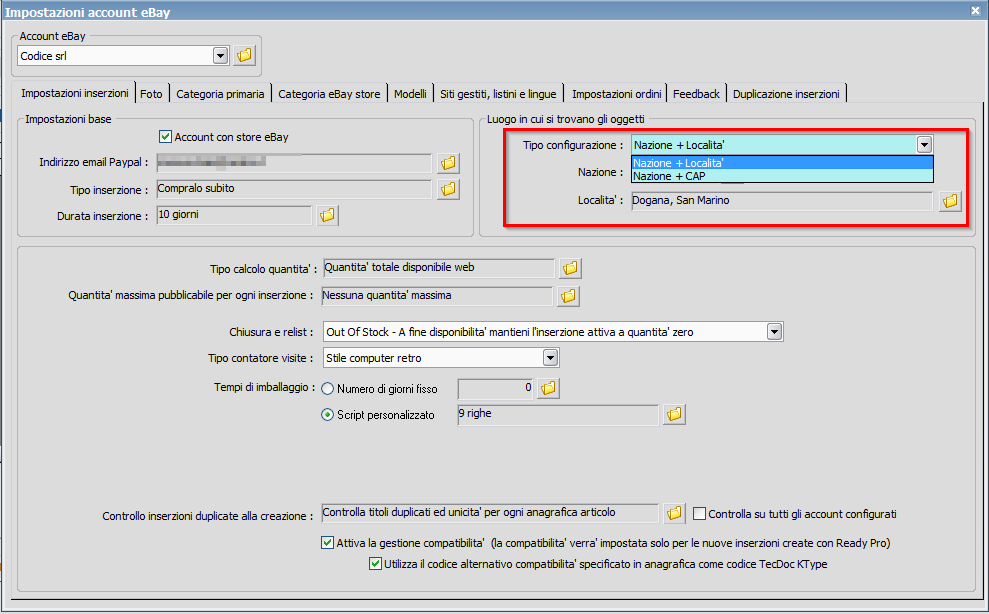989x614 pixels.
Task: Expand the Chiusura e relist dropdown
Action: [x=775, y=331]
